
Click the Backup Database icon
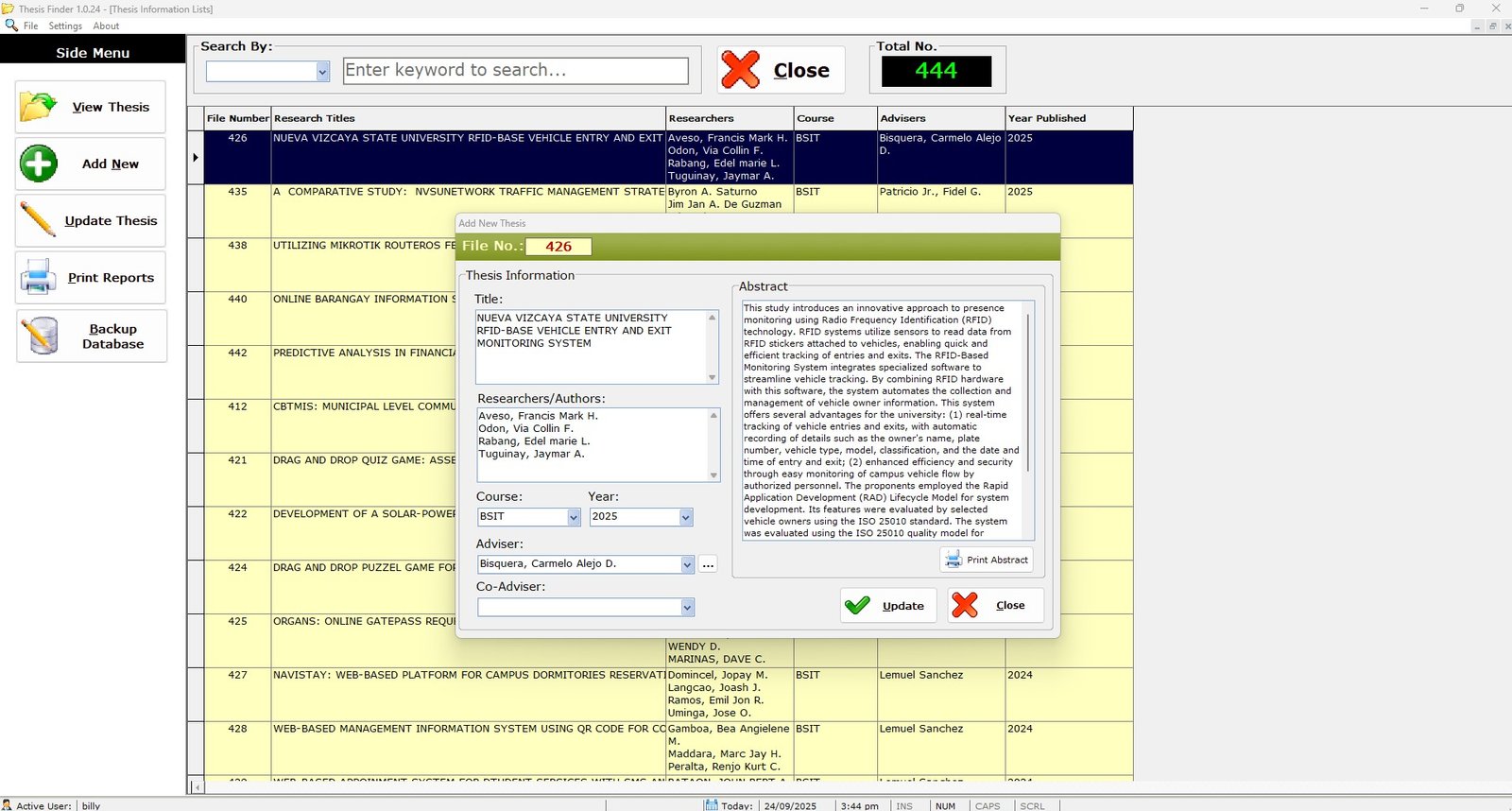(43, 336)
